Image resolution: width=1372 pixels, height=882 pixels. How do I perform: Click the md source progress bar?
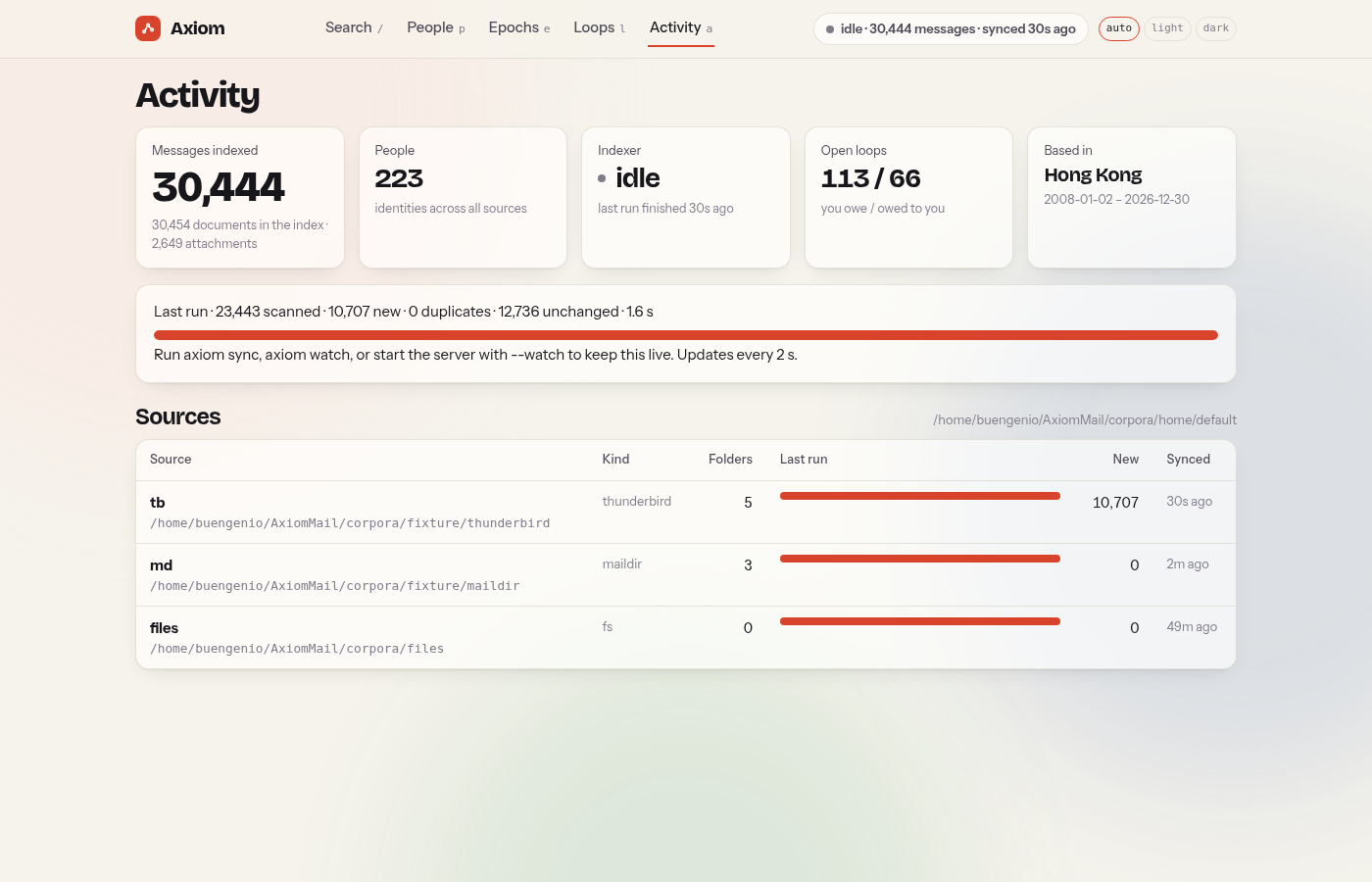tap(920, 559)
